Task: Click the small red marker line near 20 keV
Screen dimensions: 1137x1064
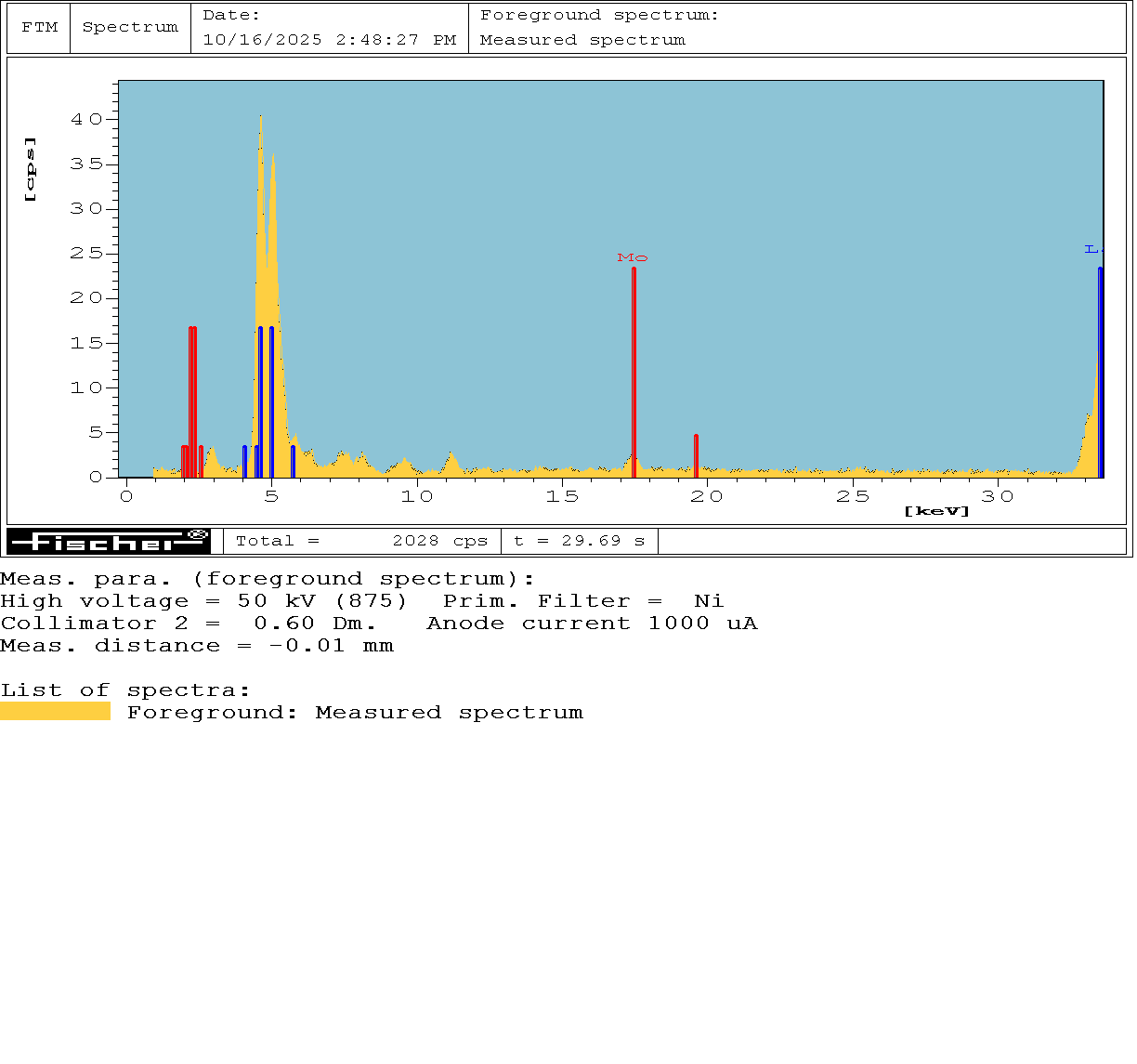Action: (696, 455)
